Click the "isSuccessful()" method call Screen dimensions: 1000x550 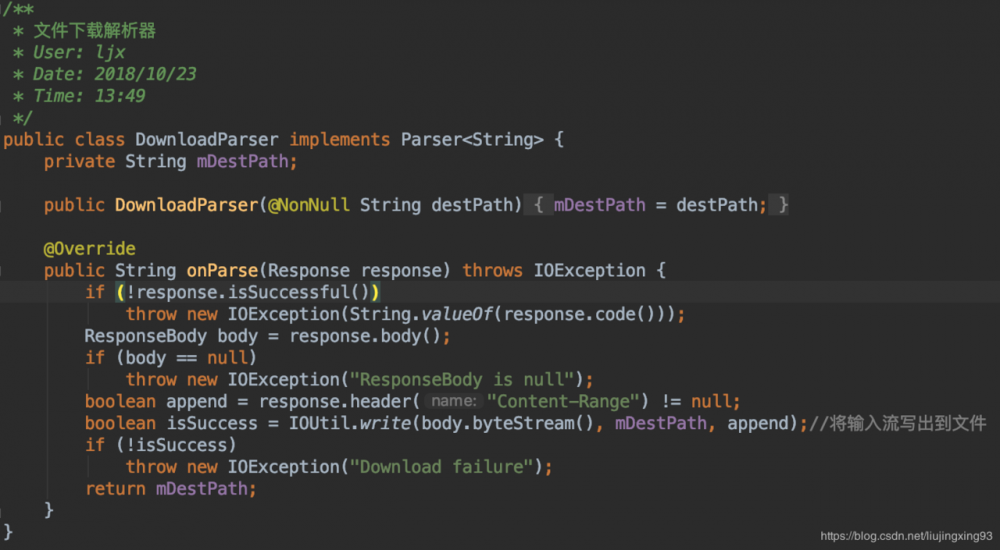[298, 292]
